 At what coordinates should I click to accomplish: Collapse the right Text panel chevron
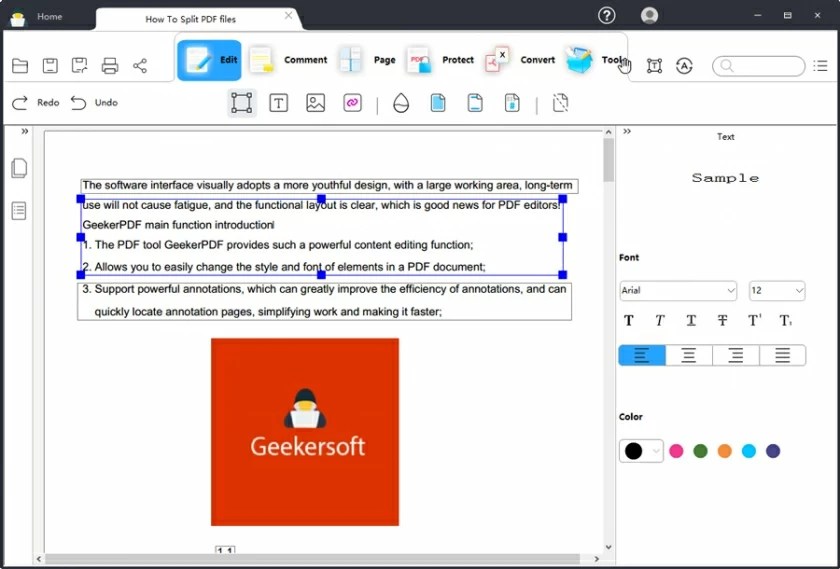click(627, 131)
